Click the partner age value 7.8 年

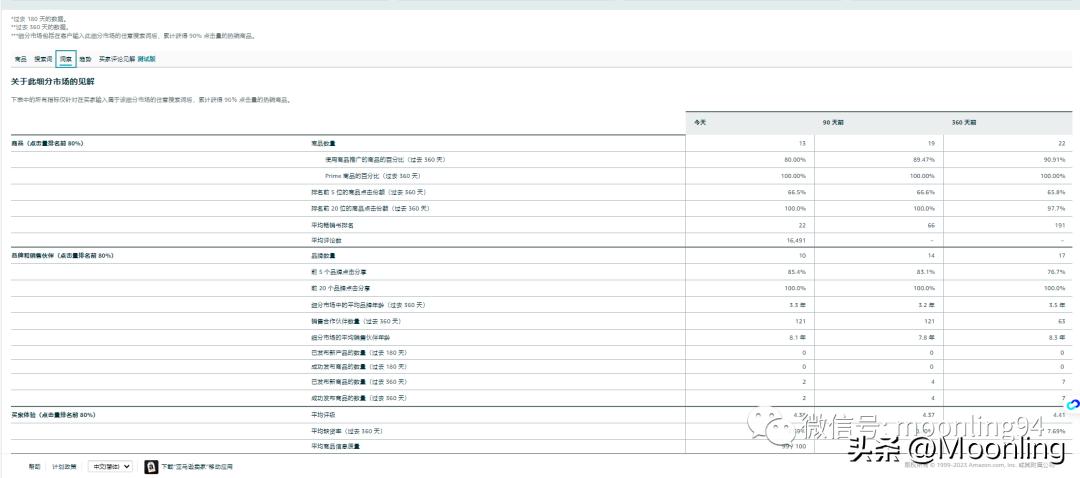point(928,337)
